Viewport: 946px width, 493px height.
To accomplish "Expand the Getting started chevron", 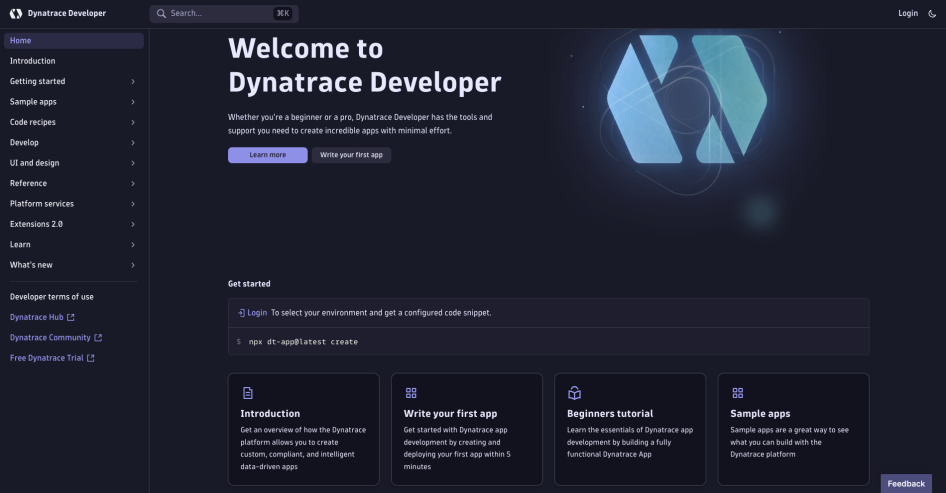I will pyautogui.click(x=133, y=81).
